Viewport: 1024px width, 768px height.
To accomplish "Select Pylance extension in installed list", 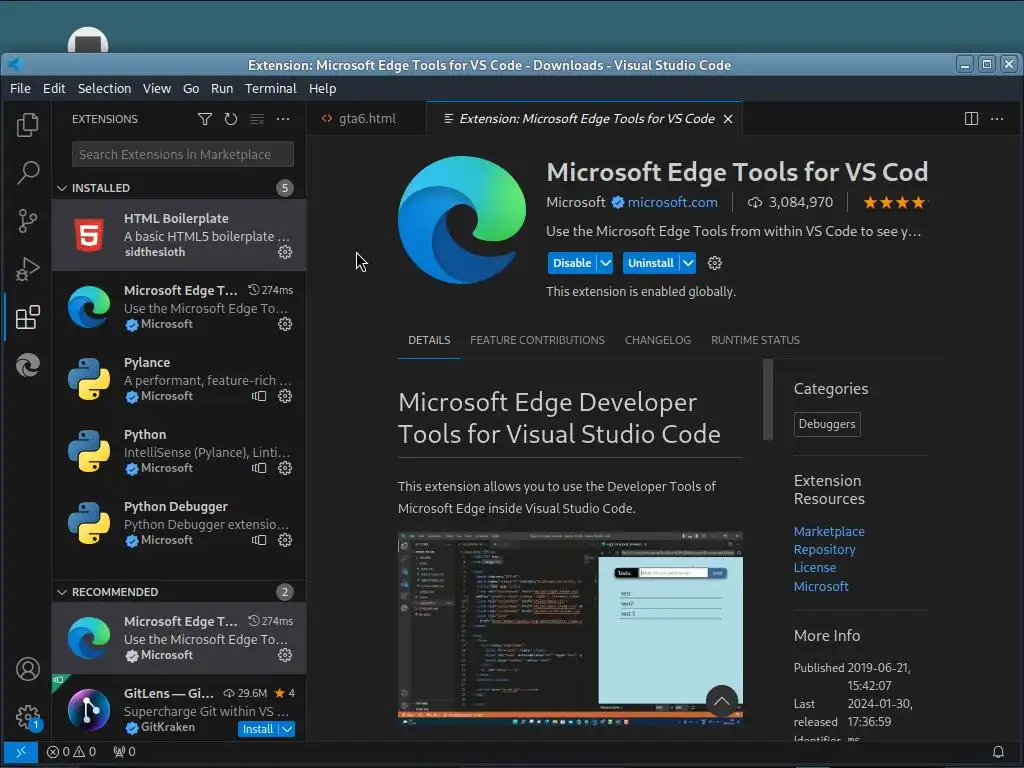I will point(179,379).
